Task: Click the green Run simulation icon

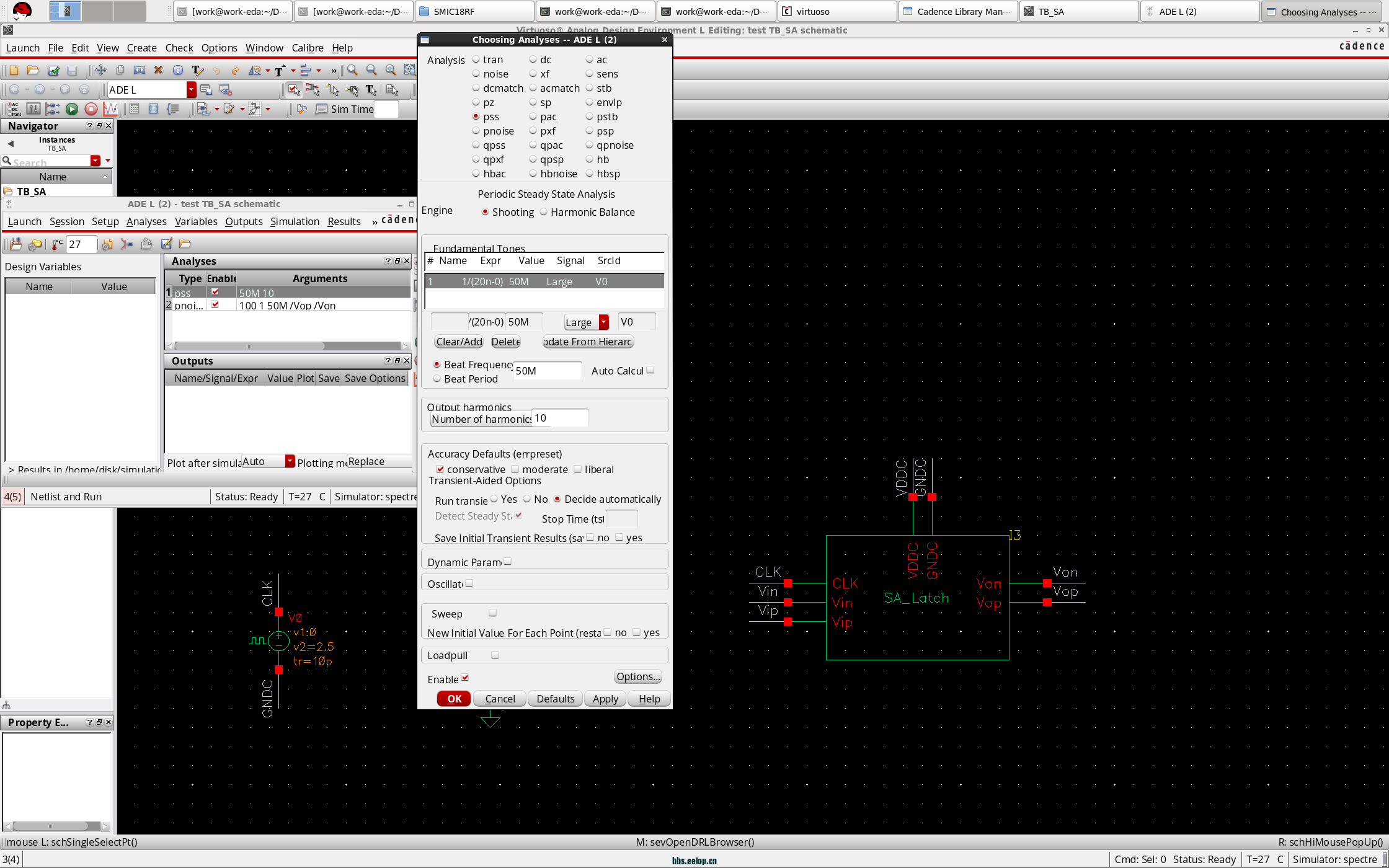Action: coord(72,109)
